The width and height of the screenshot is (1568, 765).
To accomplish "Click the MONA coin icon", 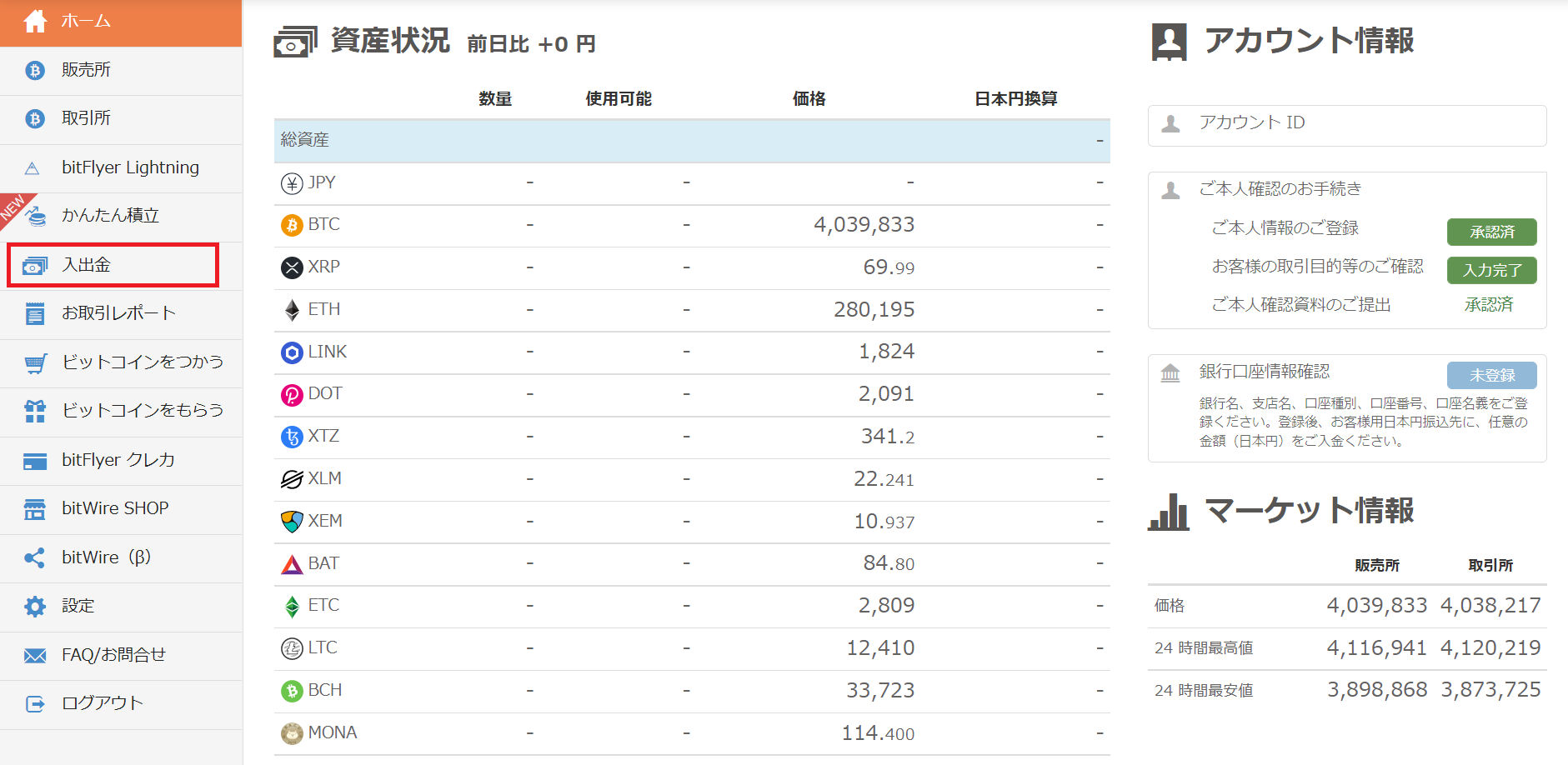I will pyautogui.click(x=292, y=733).
